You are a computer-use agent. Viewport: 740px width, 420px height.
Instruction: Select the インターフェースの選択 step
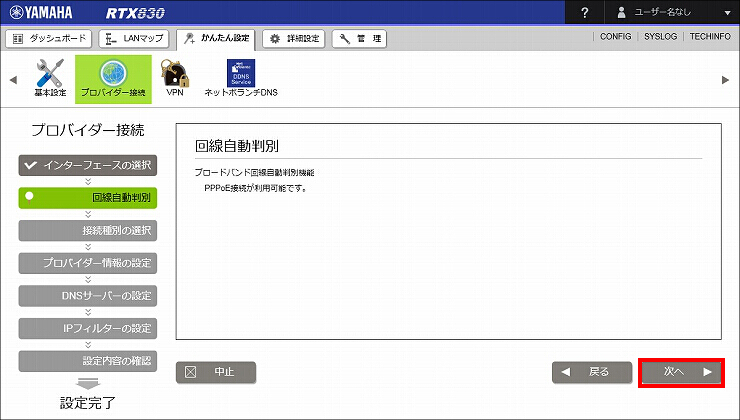[x=88, y=165]
